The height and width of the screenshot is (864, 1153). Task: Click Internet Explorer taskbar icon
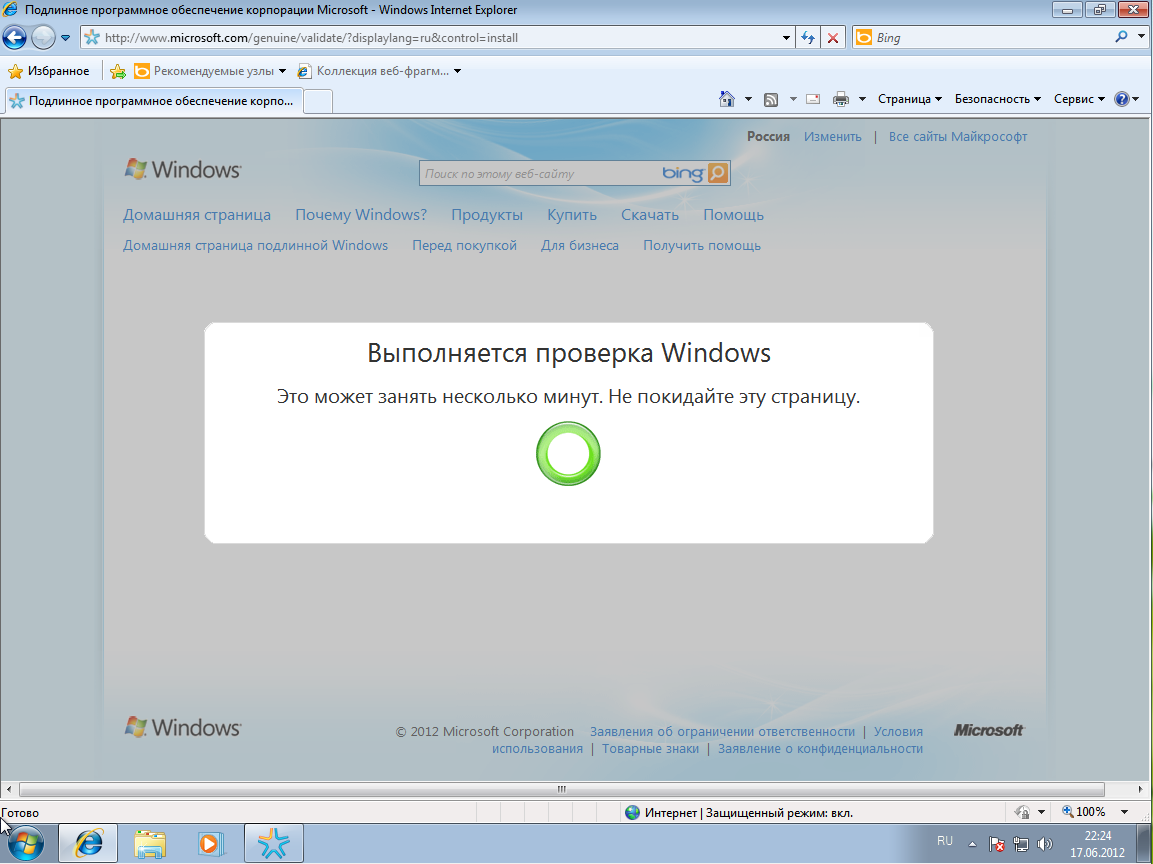click(x=88, y=843)
